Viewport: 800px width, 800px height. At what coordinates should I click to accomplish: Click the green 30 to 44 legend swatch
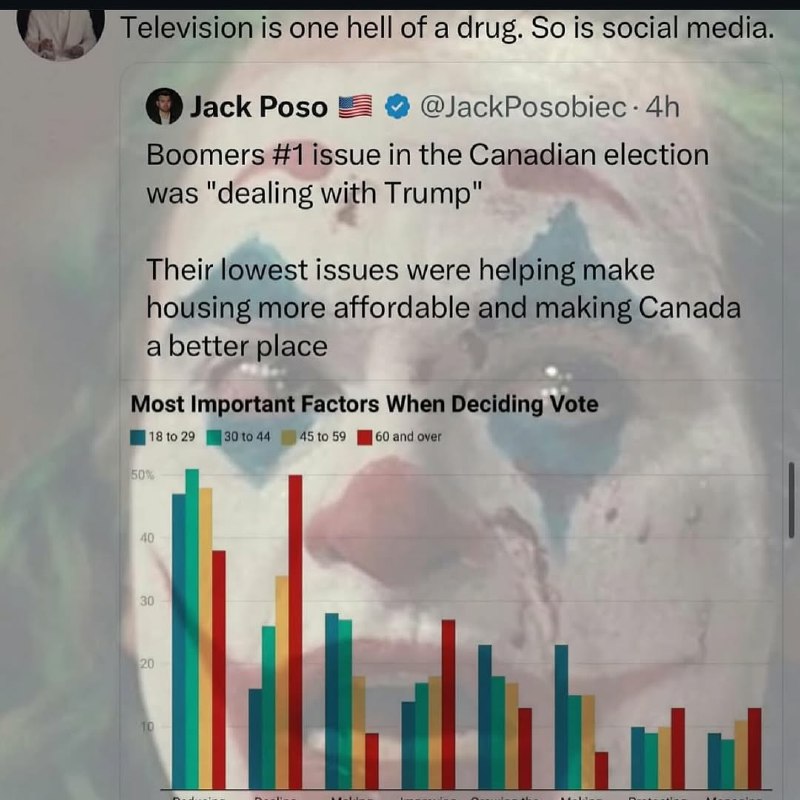[x=214, y=437]
